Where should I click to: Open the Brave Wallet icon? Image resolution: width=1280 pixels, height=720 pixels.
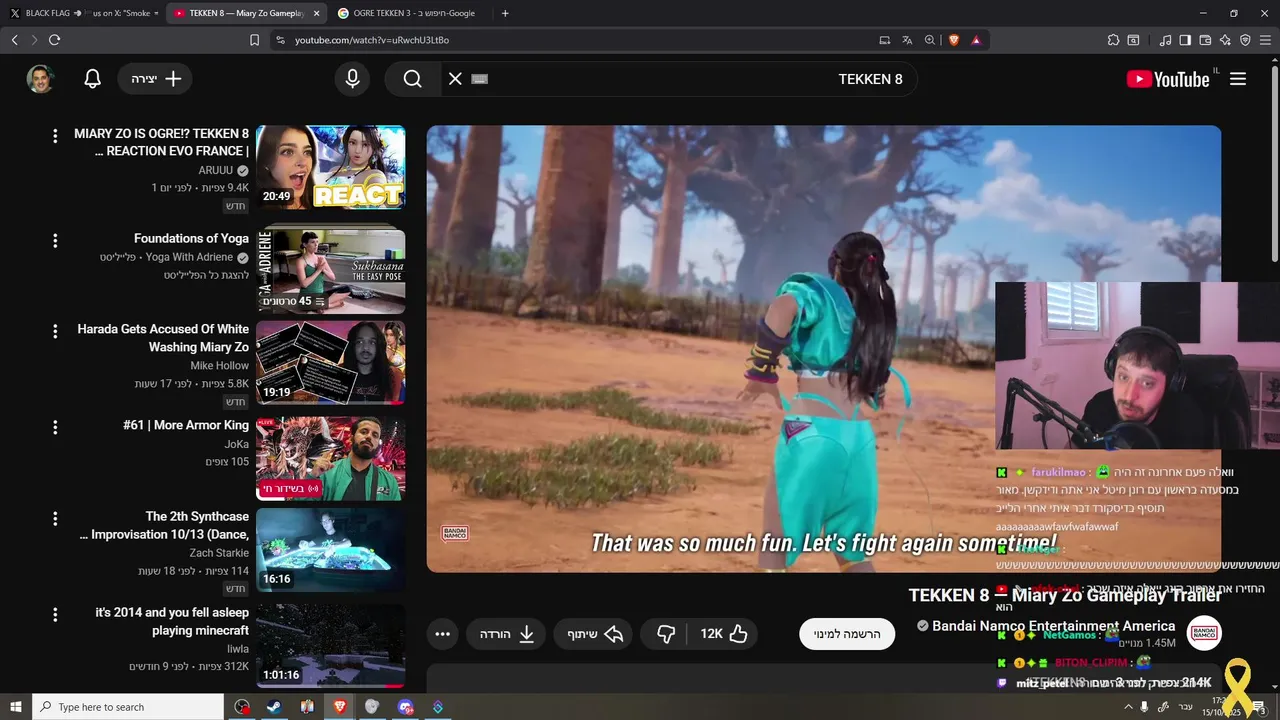click(1205, 40)
